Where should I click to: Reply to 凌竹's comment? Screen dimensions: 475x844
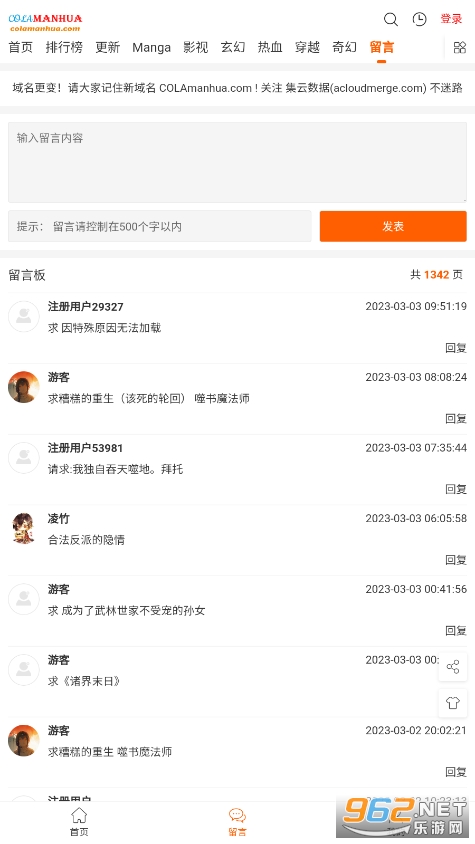click(456, 560)
